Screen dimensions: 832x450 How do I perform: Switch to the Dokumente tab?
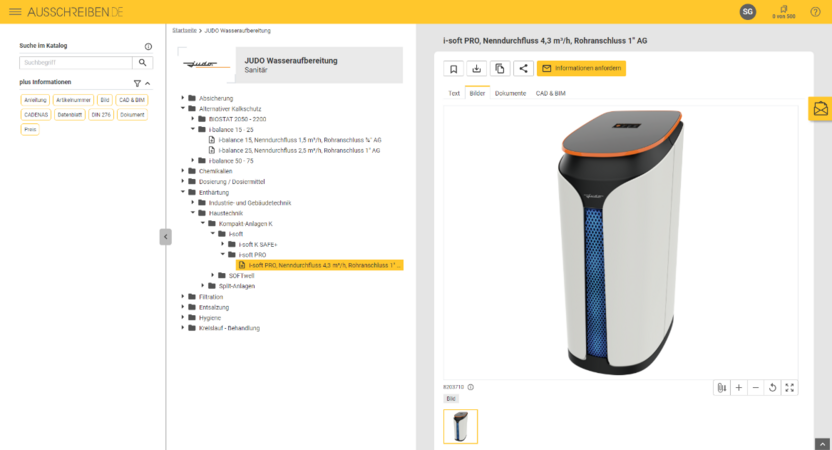point(510,93)
